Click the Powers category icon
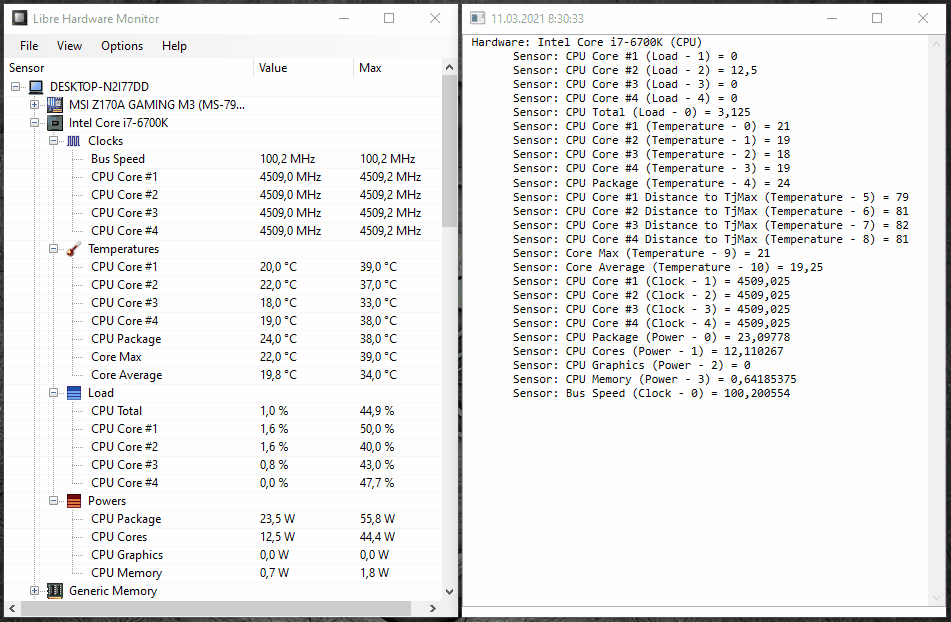Image resolution: width=951 pixels, height=622 pixels. point(73,500)
